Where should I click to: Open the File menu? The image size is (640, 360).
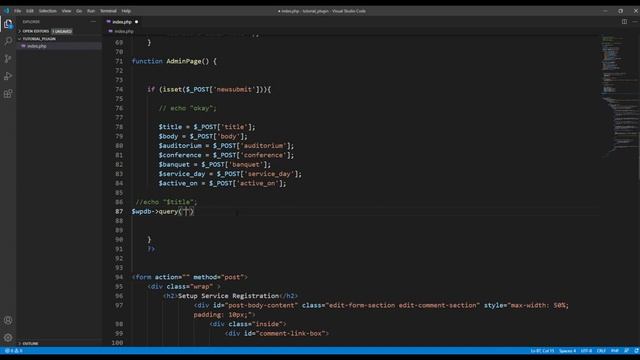tap(18, 11)
